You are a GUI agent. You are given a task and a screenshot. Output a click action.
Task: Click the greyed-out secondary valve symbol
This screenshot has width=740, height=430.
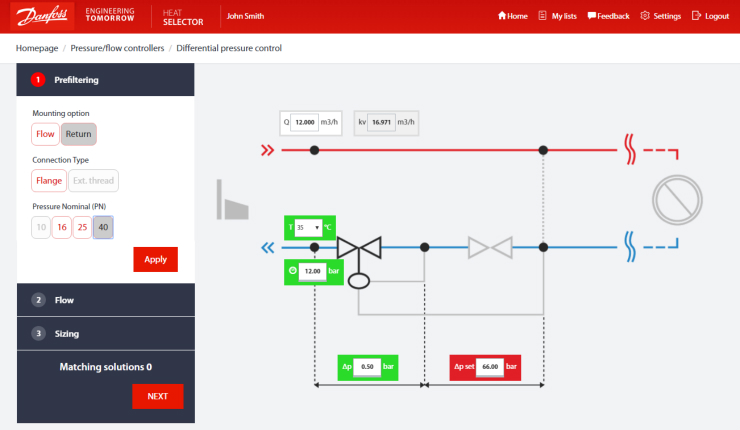click(490, 247)
